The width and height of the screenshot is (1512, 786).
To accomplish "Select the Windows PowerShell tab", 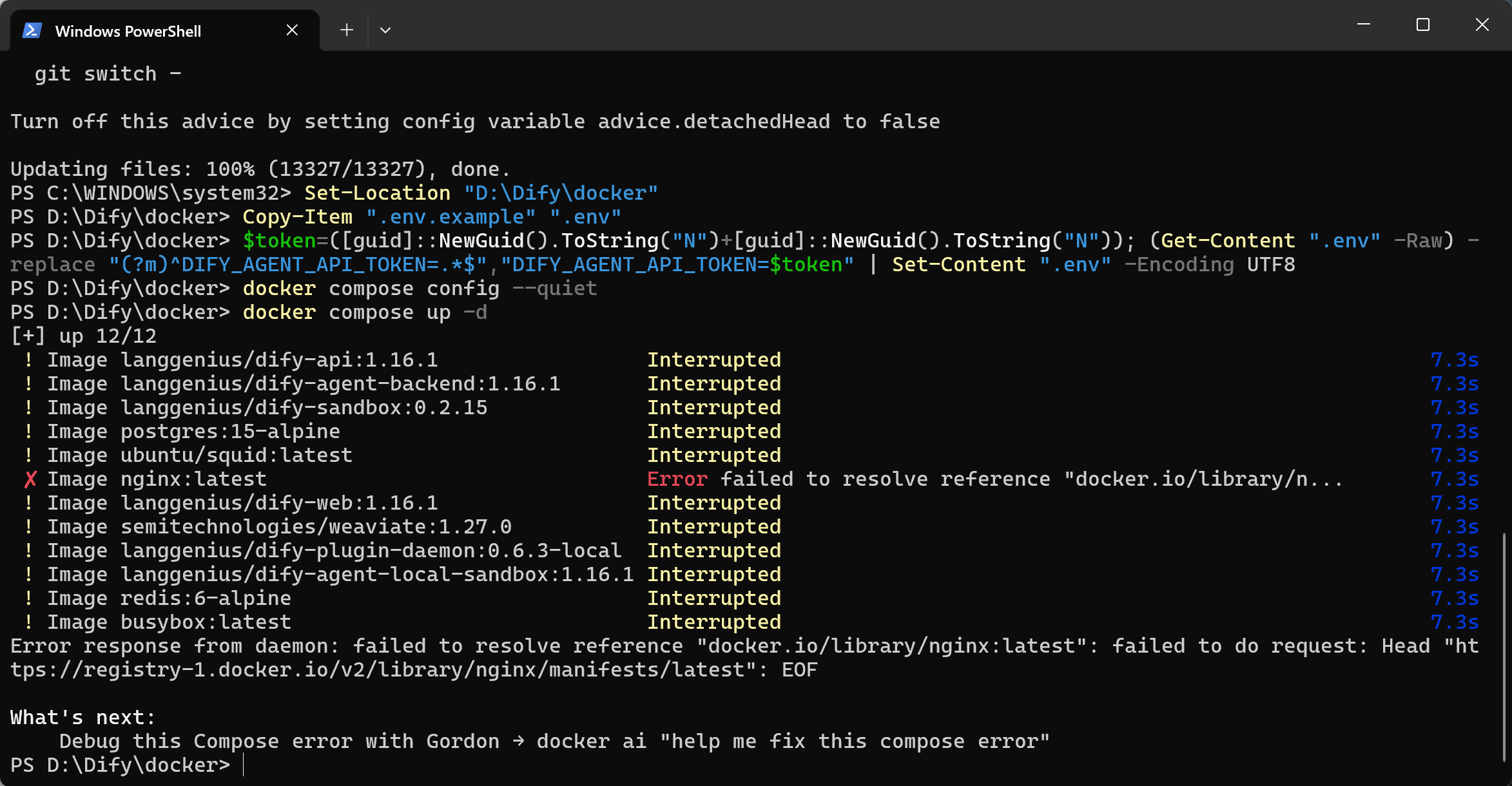I will pos(165,30).
